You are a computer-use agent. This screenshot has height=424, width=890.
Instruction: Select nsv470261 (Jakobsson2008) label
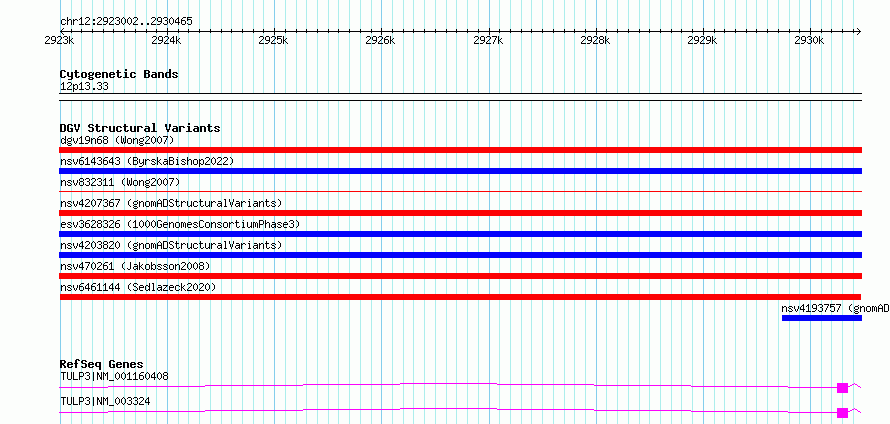tap(135, 266)
